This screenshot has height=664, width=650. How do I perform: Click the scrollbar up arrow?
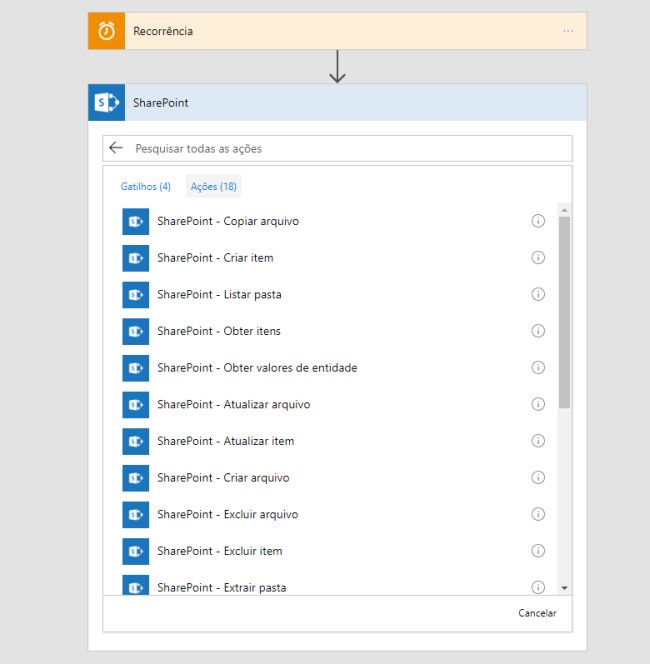tap(564, 210)
